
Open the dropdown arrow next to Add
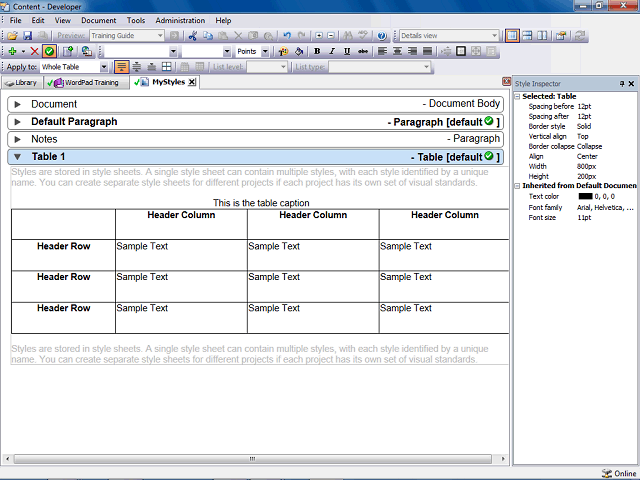[x=23, y=51]
